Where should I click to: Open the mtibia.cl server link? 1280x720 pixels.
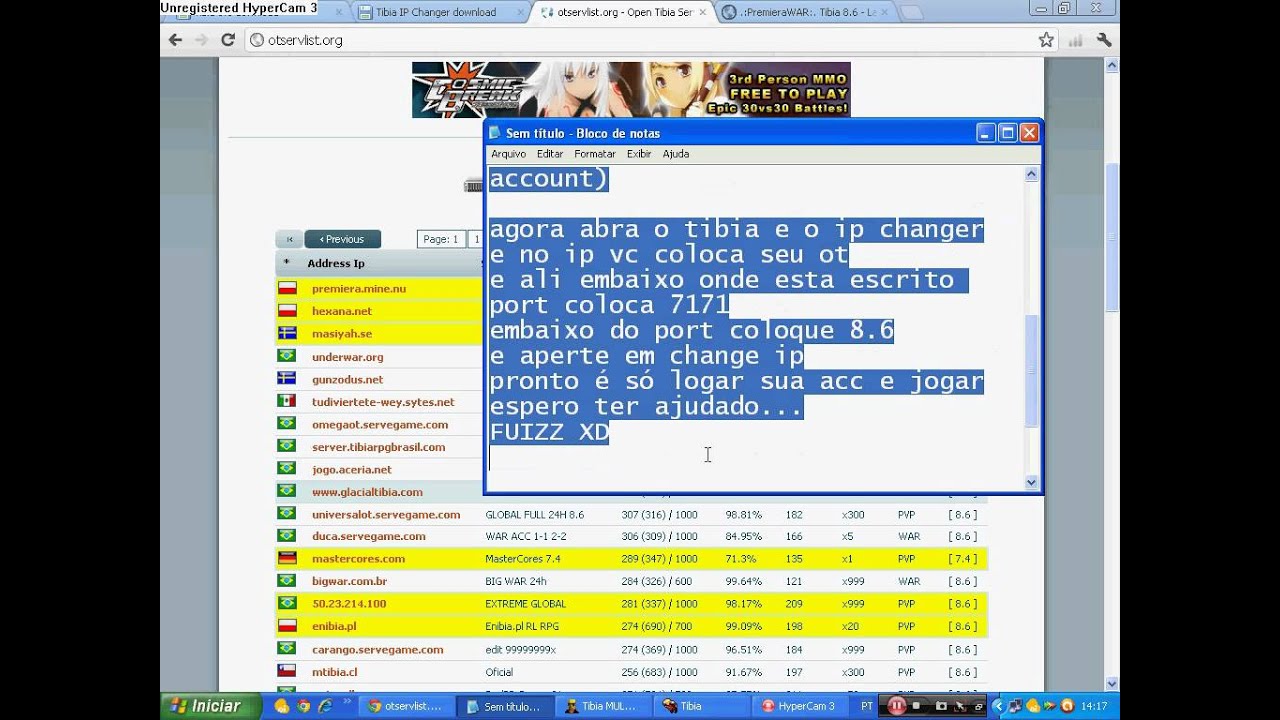(335, 672)
